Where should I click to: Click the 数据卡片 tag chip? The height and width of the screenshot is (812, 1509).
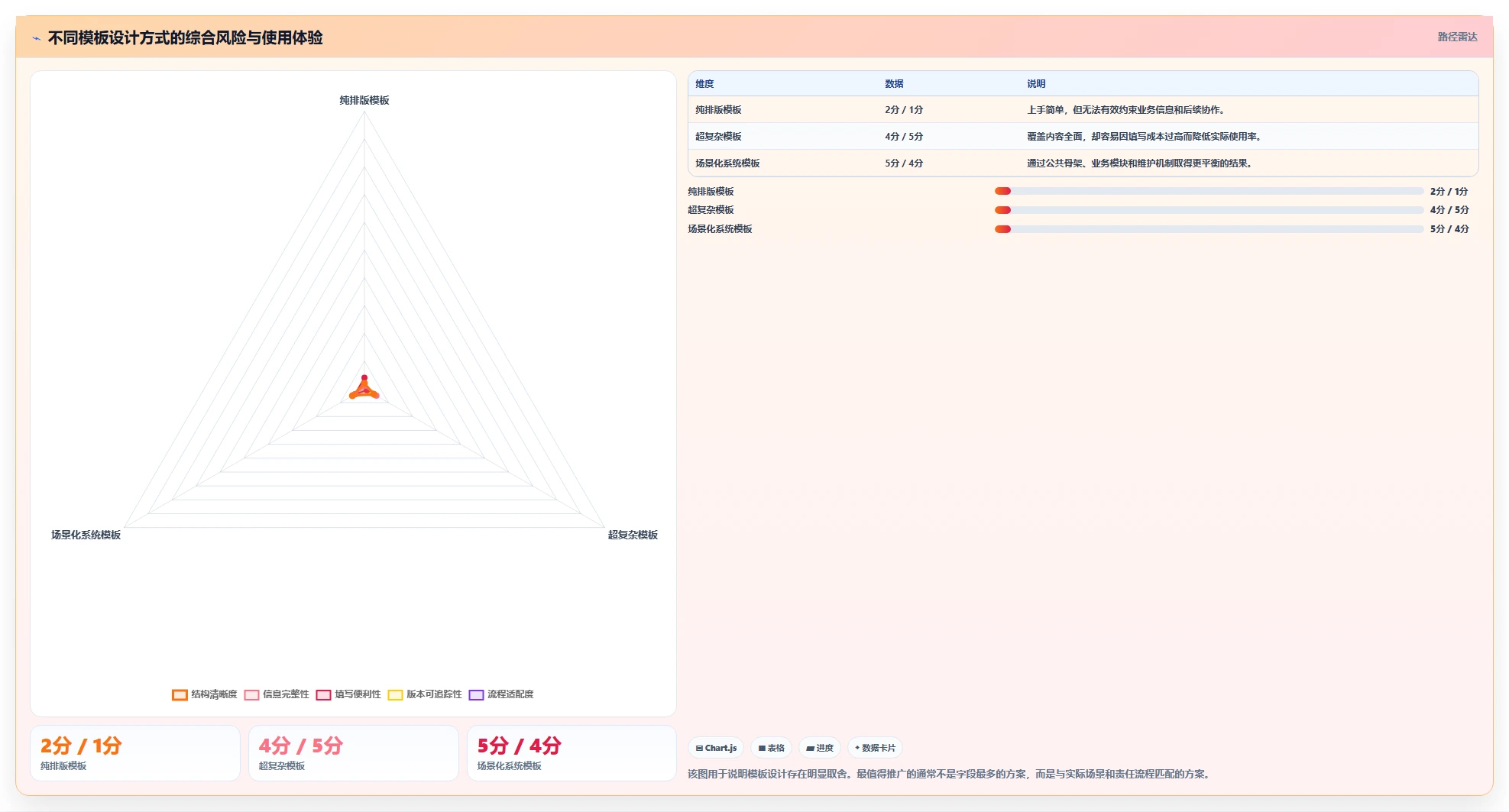(x=875, y=748)
